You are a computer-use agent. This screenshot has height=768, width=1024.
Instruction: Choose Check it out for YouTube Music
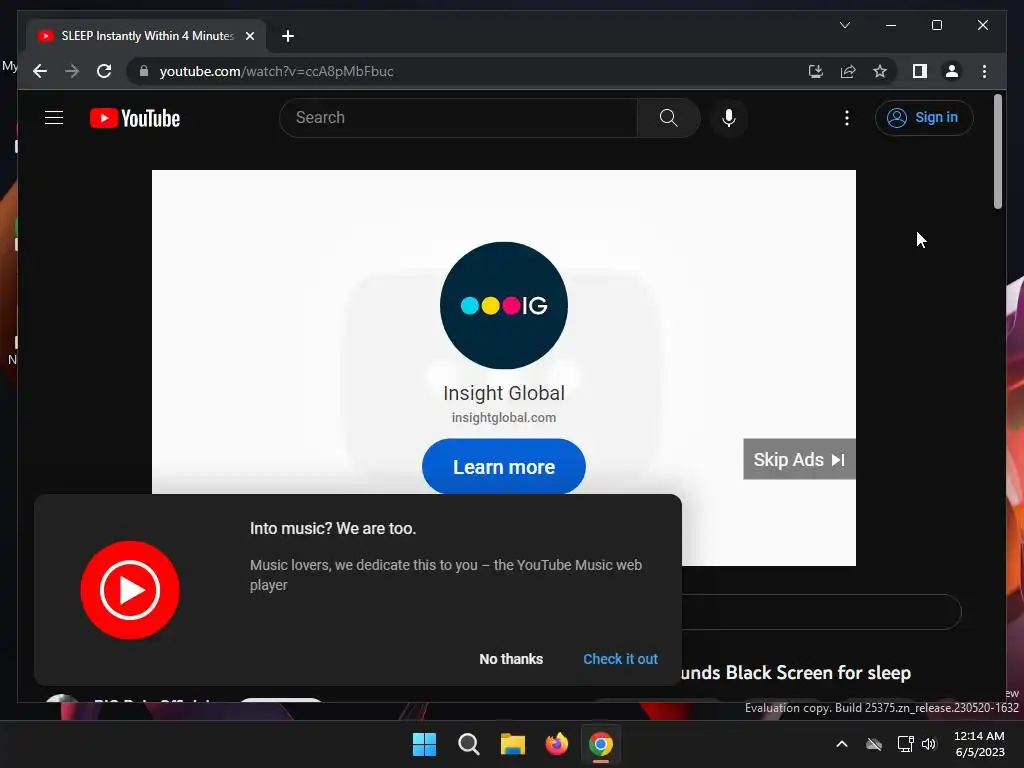pos(620,659)
